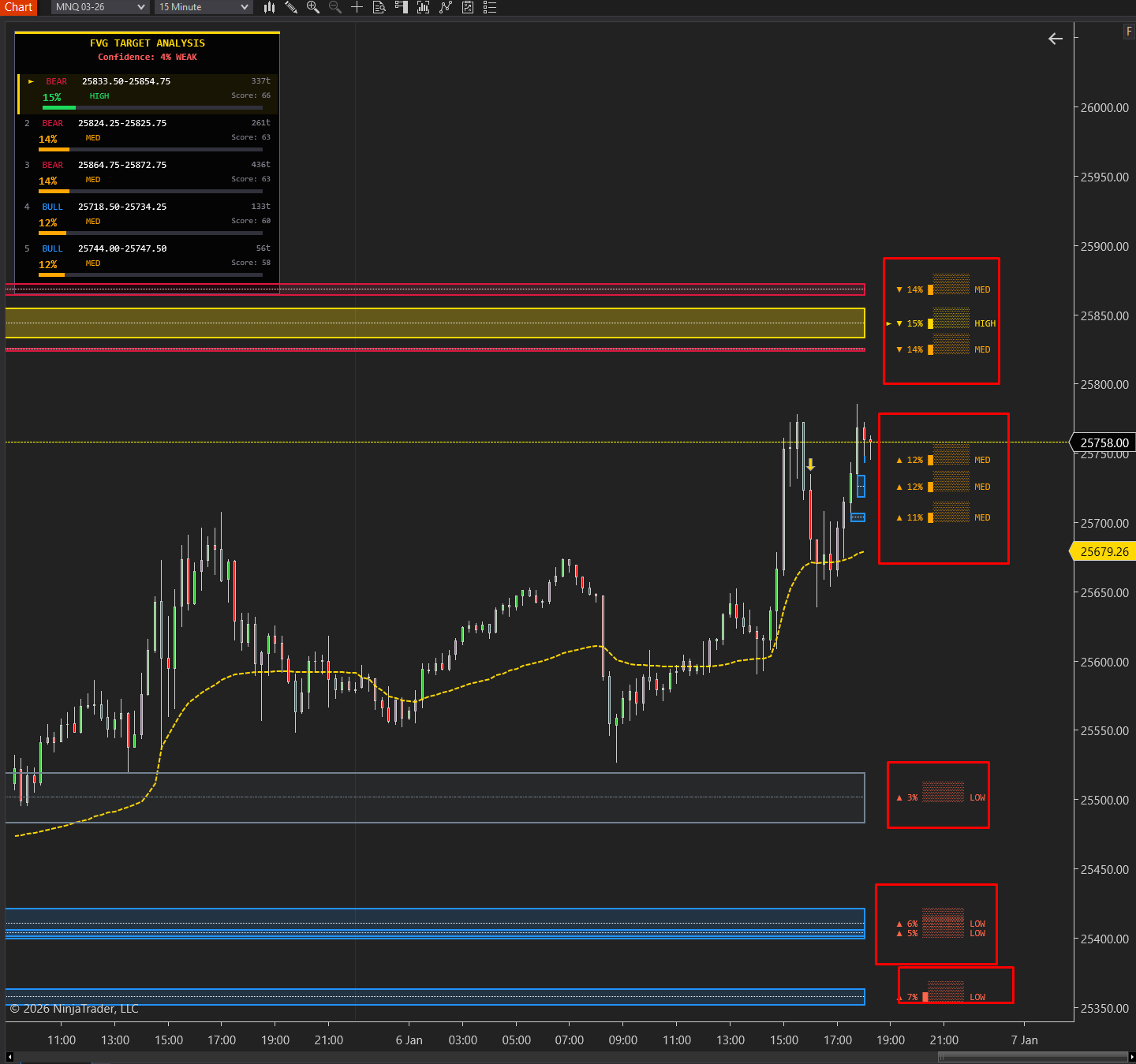The width and height of the screenshot is (1136, 1064).
Task: Select BEAR 25864.75-25872.75 target row
Action: pyautogui.click(x=148, y=177)
